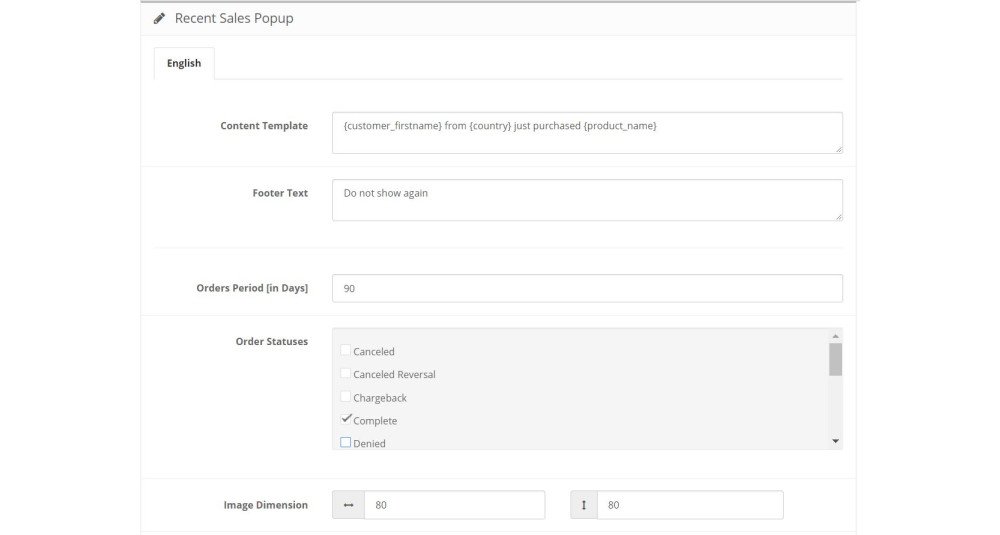Click the horizontal width arrow icon
Screen dimensions: 1000x535
tap(348, 505)
